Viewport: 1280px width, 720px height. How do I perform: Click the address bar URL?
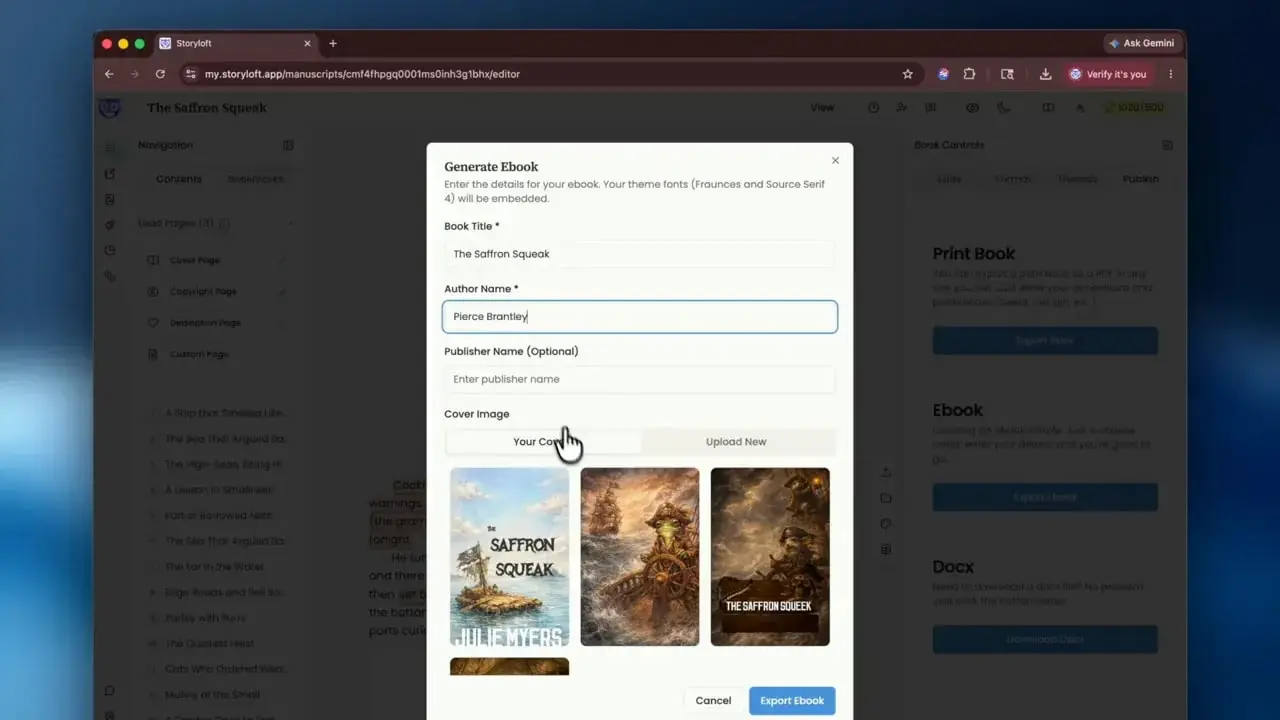(x=362, y=74)
